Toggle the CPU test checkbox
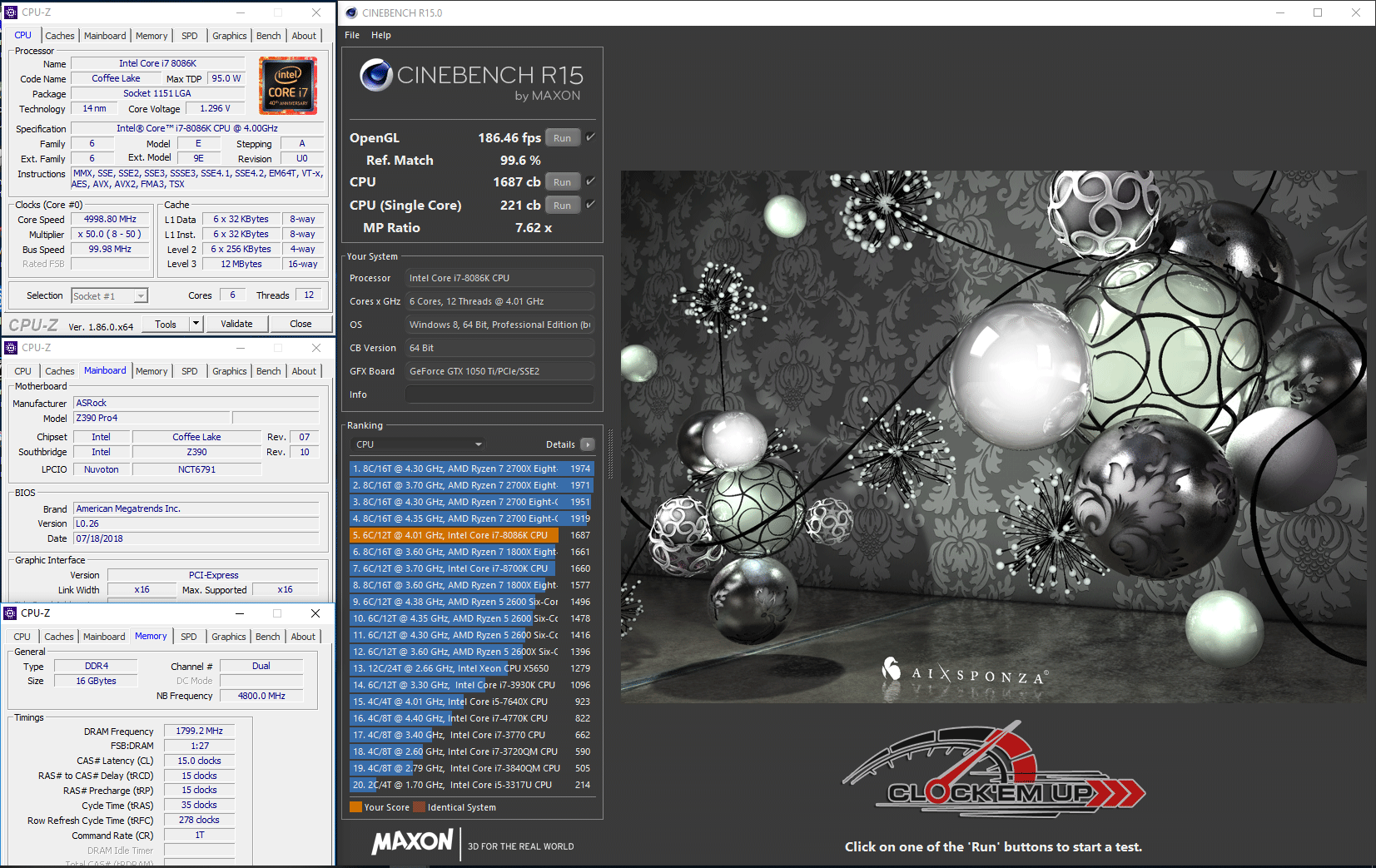Image resolution: width=1376 pixels, height=868 pixels. coord(590,181)
